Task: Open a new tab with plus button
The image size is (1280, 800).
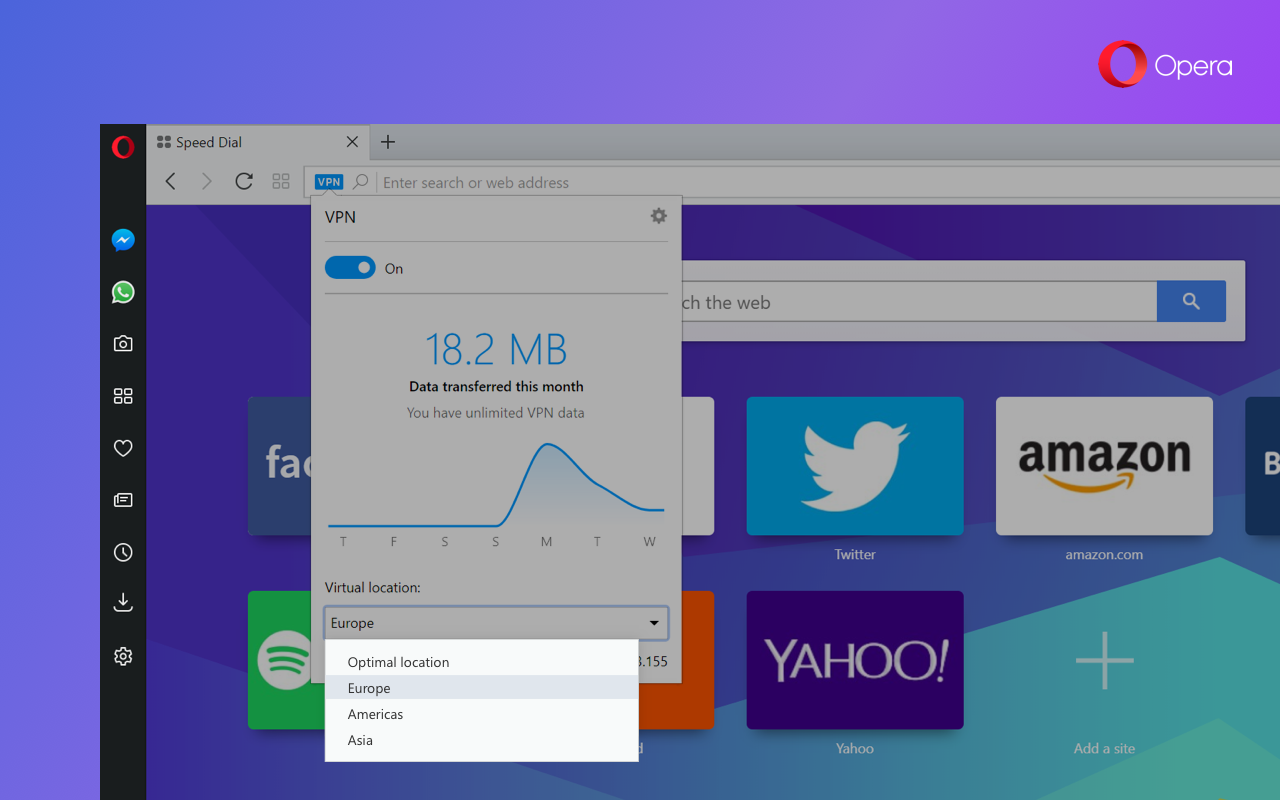Action: point(388,142)
